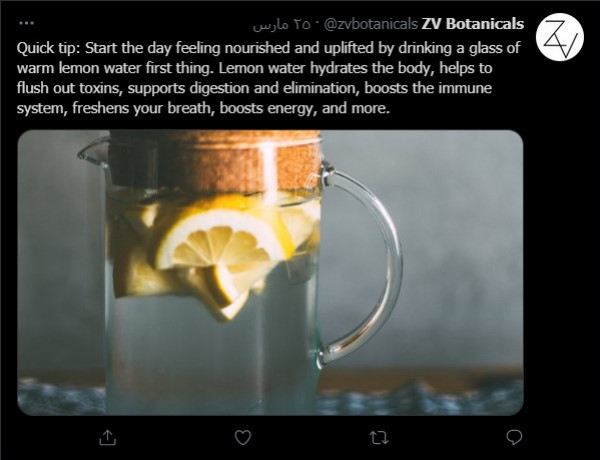This screenshot has width=600, height=460.
Task: Open the three-dot more options menu
Action: coord(26,23)
